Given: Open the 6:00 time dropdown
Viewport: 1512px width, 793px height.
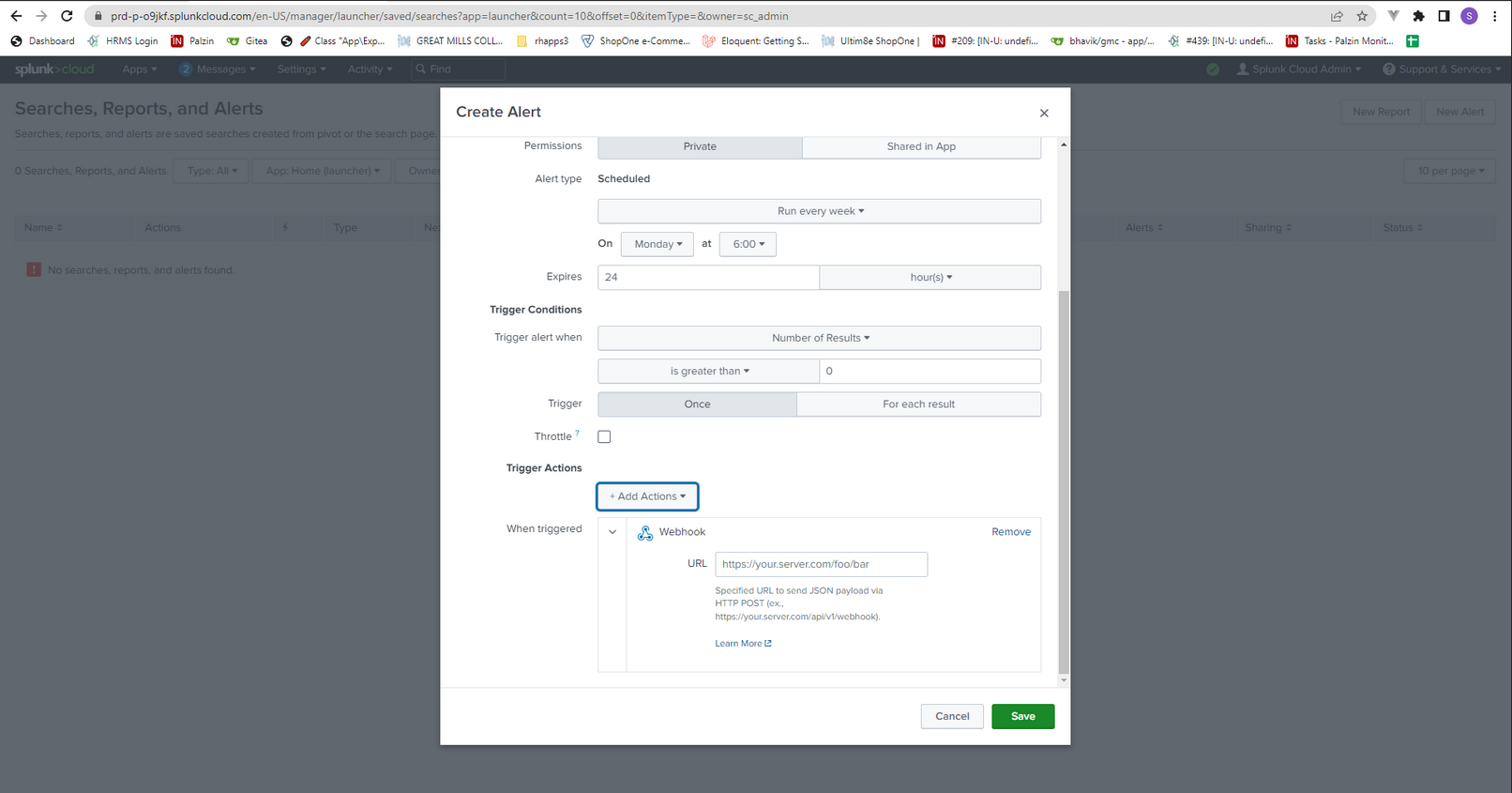Looking at the screenshot, I should click(x=748, y=244).
